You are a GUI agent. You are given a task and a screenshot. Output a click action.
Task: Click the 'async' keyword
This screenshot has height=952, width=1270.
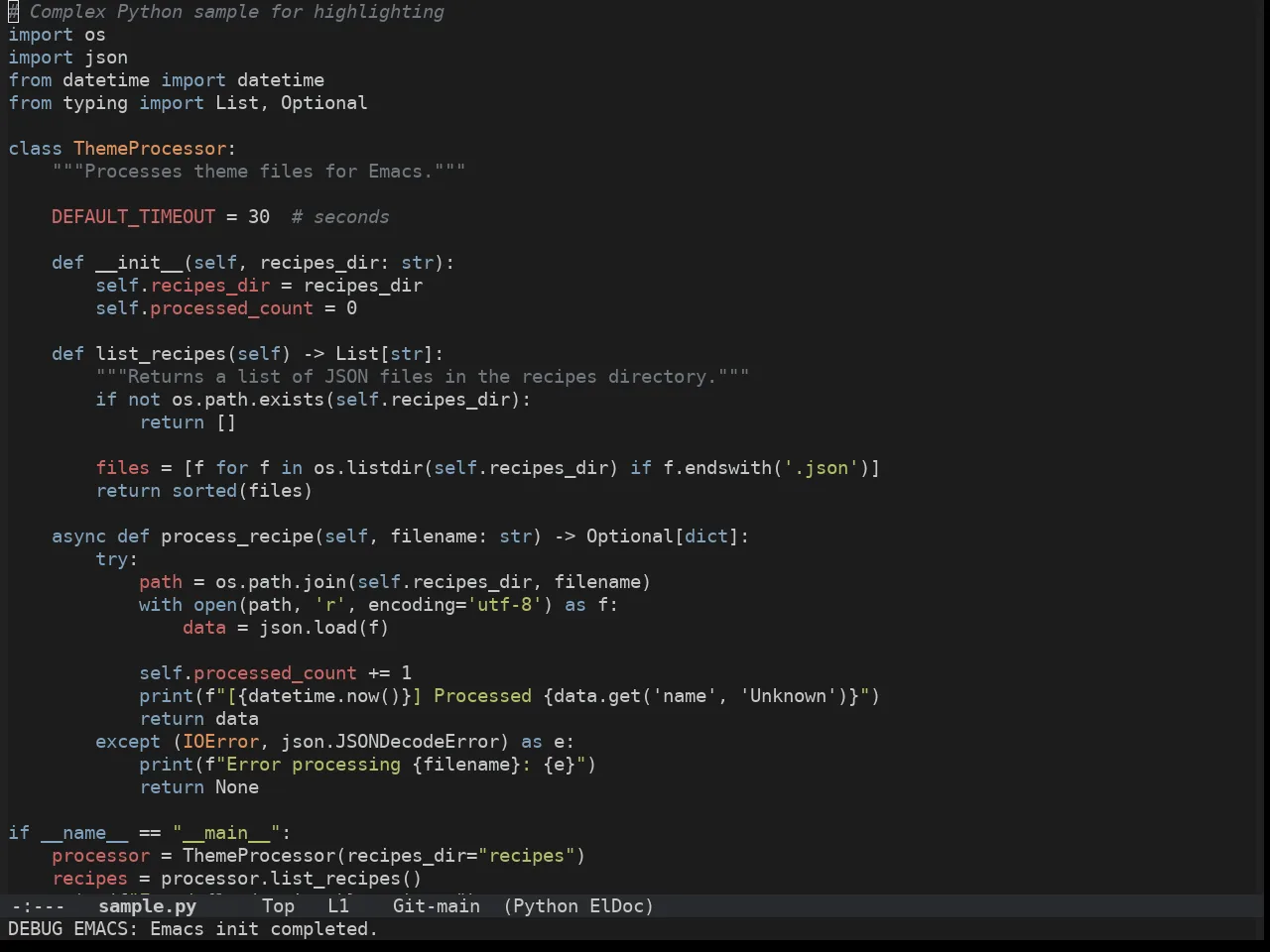(x=78, y=536)
